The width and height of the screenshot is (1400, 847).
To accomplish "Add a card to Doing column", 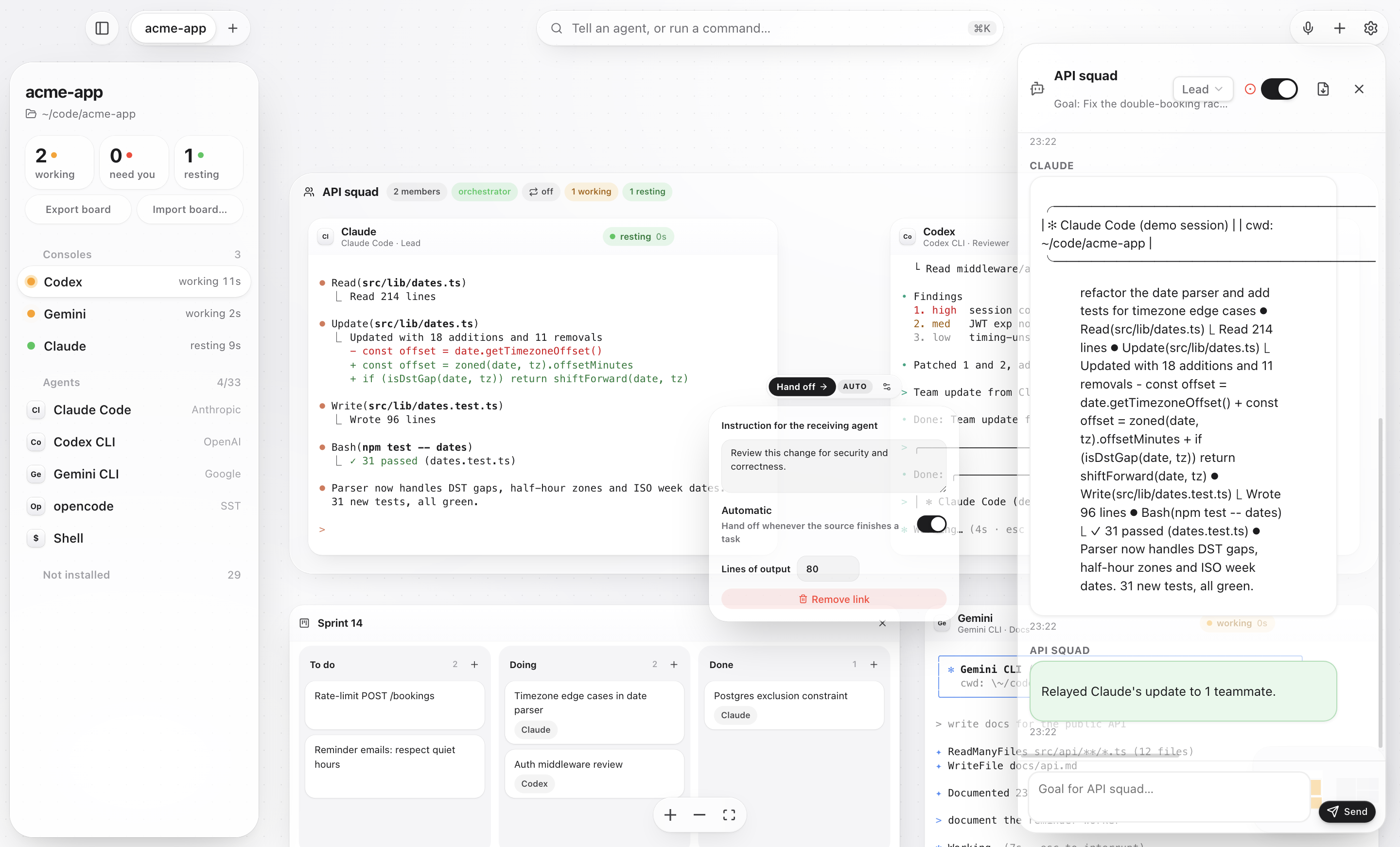I will 674,665.
